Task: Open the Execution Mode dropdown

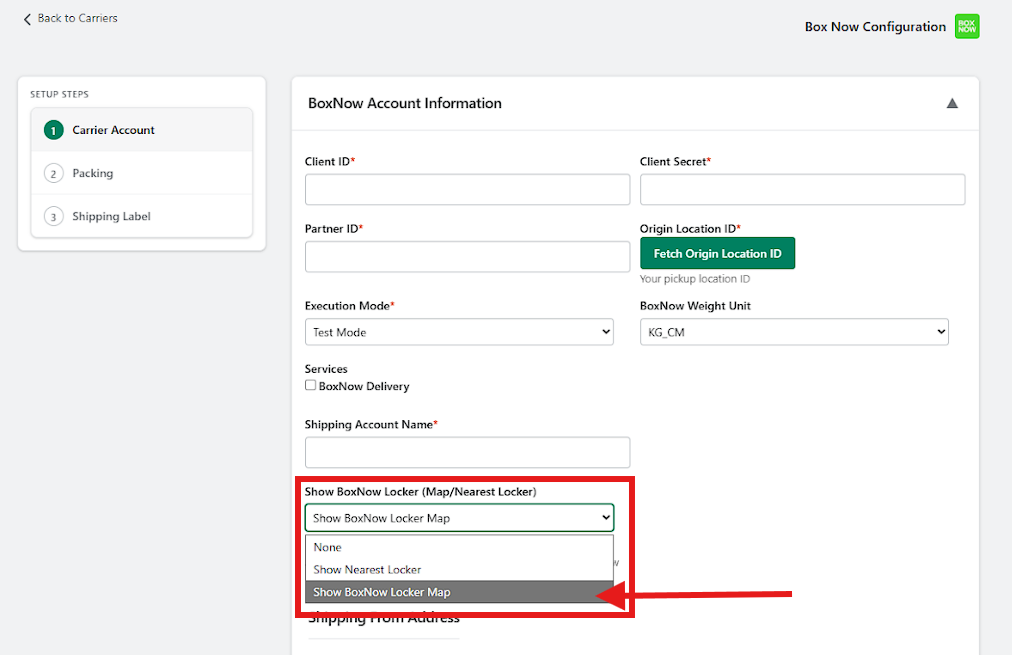Action: tap(459, 332)
